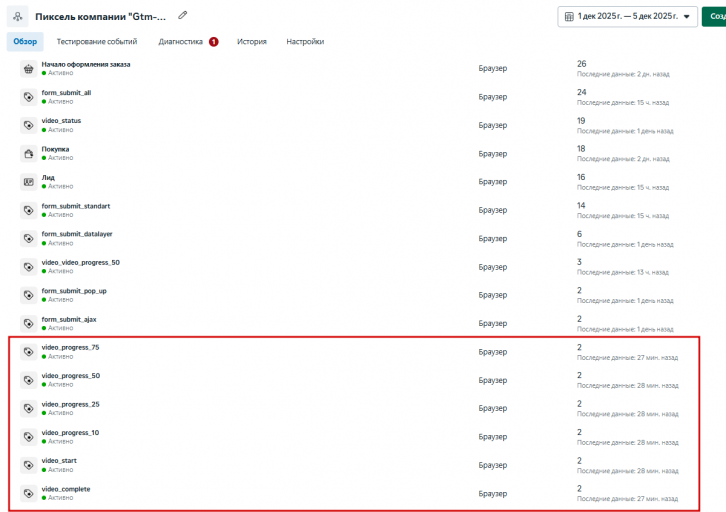The image size is (726, 512).
Task: Open the date range dropdown
Action: point(627,17)
